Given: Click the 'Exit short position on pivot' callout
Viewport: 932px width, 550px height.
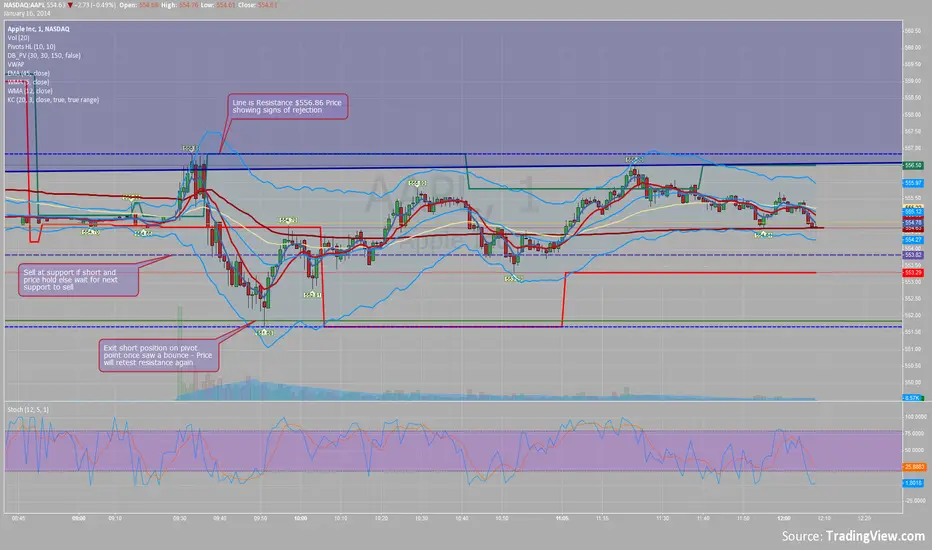Looking at the screenshot, I should [x=159, y=355].
